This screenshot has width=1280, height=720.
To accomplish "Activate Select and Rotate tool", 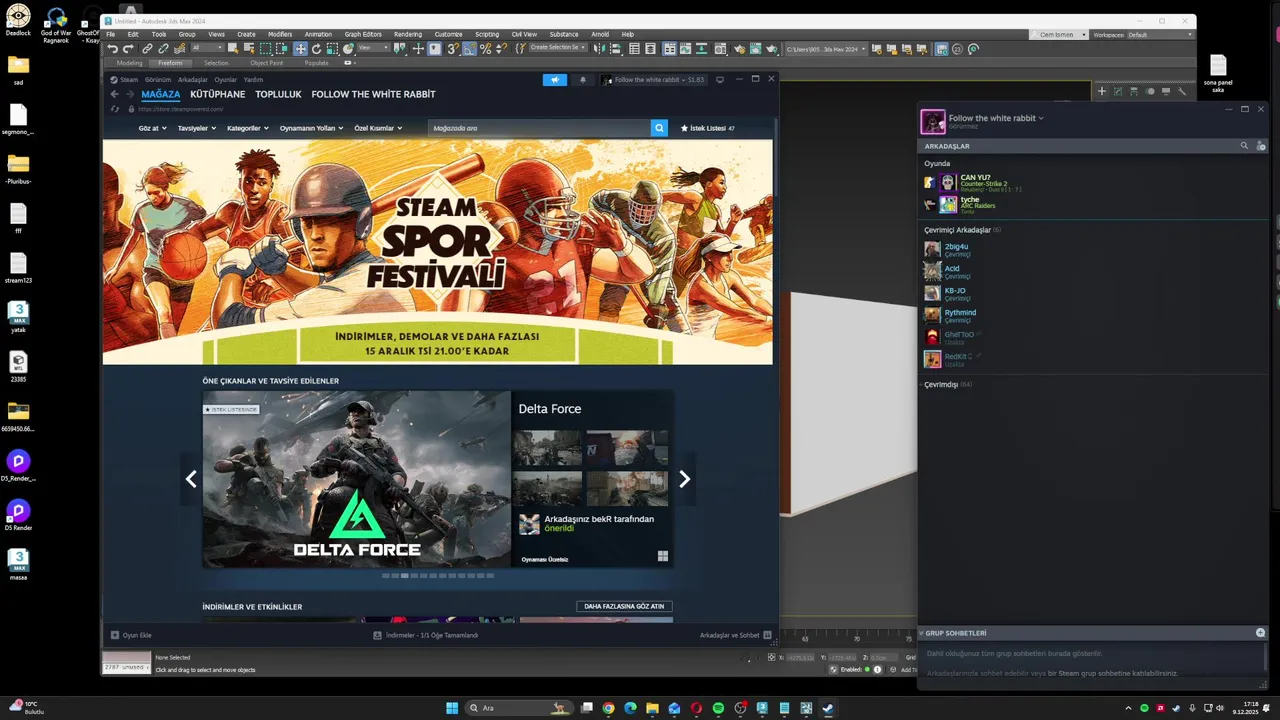I will click(x=316, y=48).
